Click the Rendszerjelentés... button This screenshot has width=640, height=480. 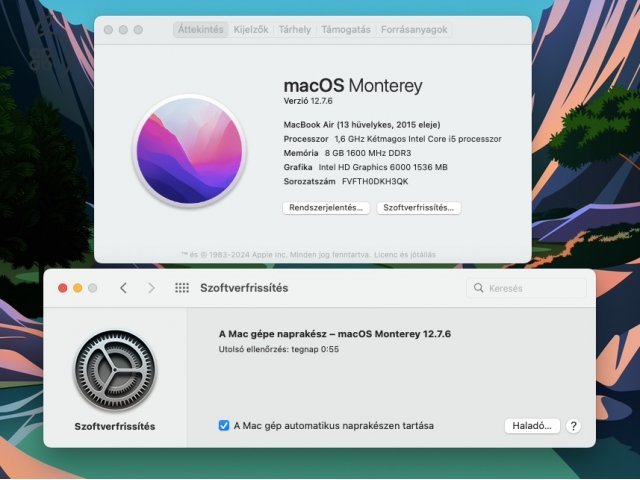tap(326, 208)
